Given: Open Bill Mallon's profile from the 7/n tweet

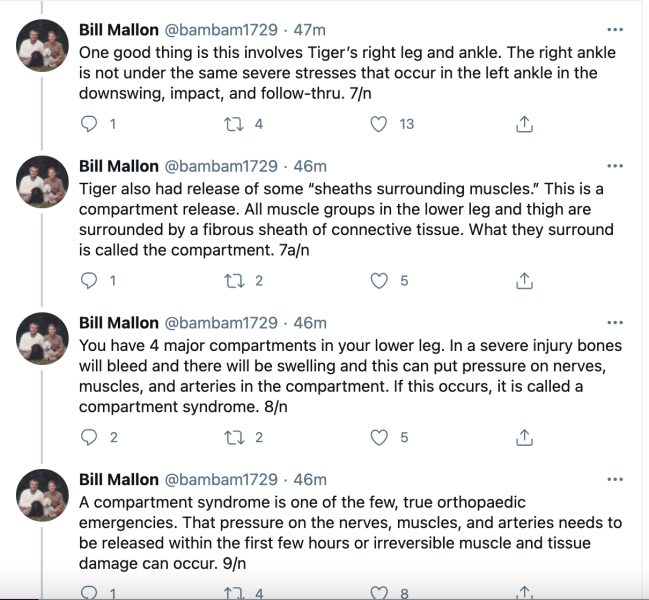Looking at the screenshot, I should click(118, 30).
